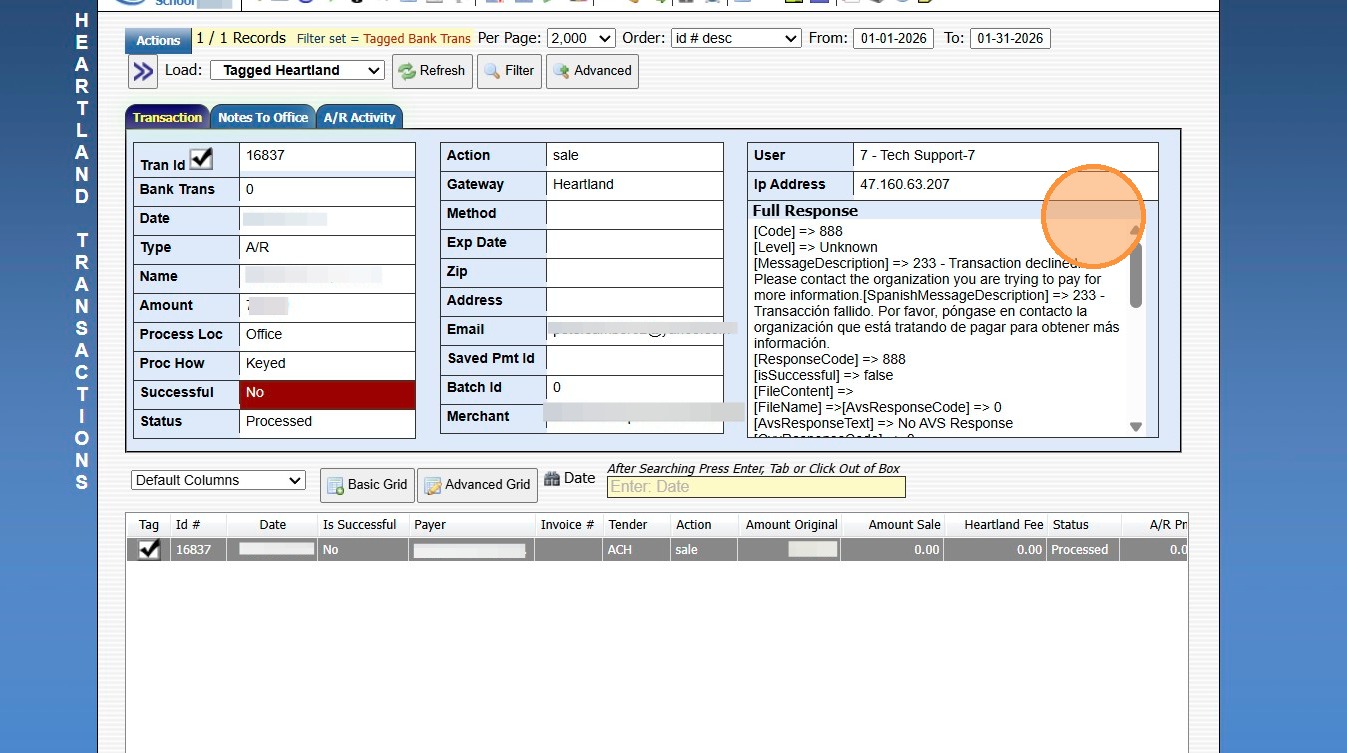Image resolution: width=1347 pixels, height=753 pixels.
Task: Sort by the Payer column header
Action: click(471, 525)
